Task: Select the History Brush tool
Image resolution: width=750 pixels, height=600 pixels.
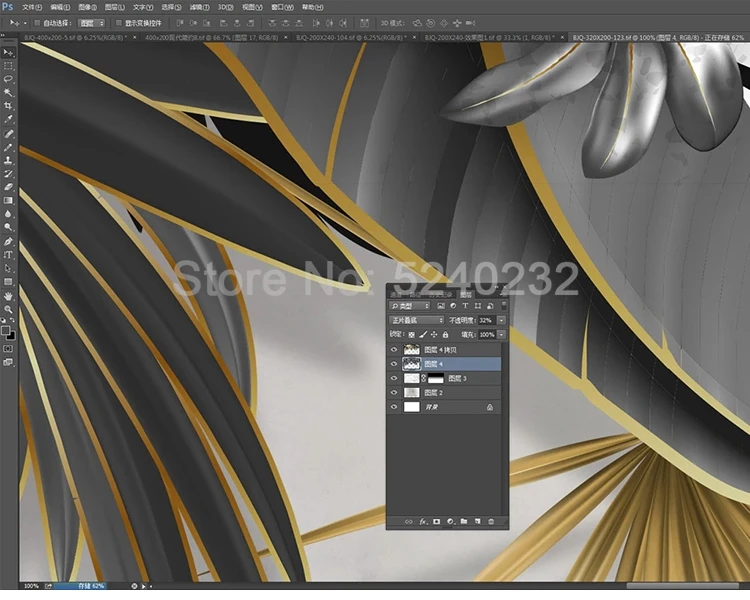Action: (8, 174)
